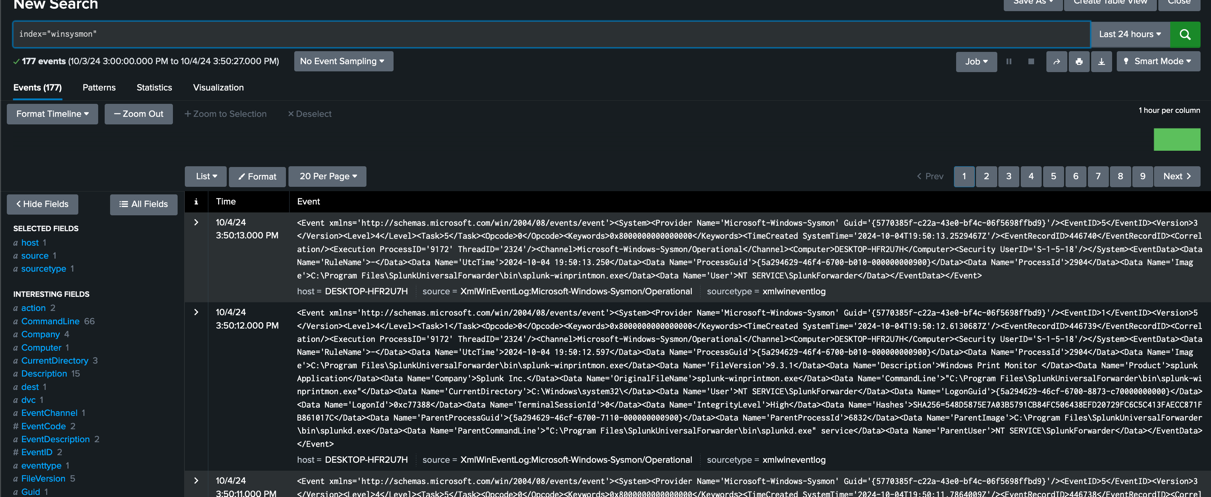1211x497 pixels.
Task: Open the Computer interesting field
Action: (42, 347)
